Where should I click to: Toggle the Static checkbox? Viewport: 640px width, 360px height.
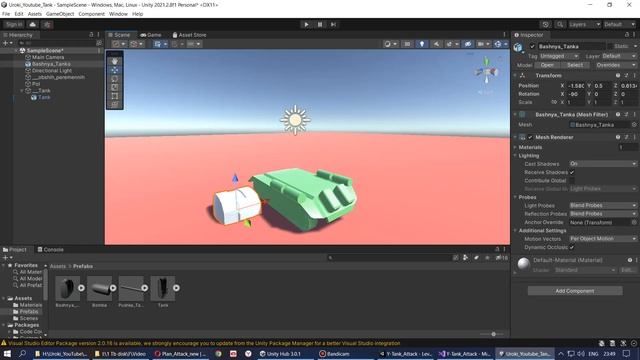click(610, 47)
